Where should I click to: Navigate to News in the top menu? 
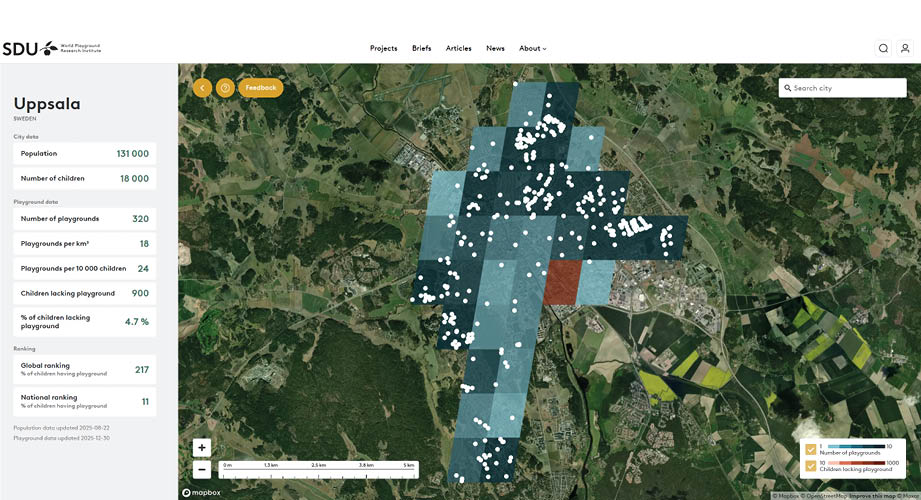[495, 48]
